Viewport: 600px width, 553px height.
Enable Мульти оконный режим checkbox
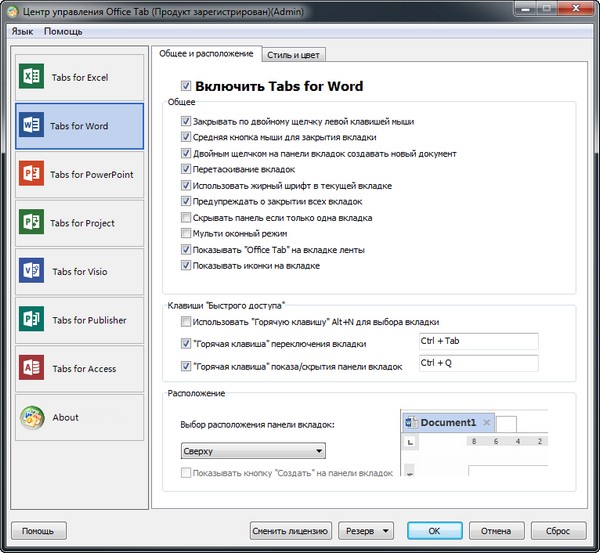point(186,233)
